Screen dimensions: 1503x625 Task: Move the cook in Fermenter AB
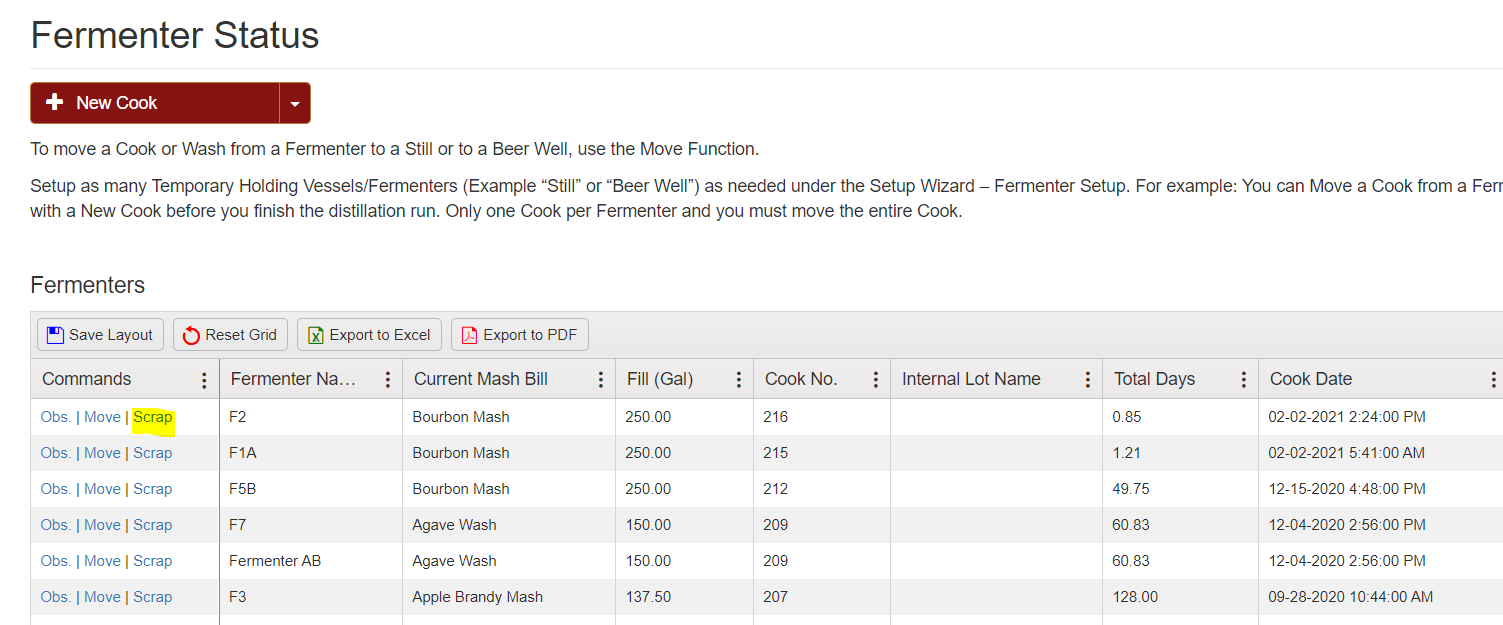coord(102,561)
